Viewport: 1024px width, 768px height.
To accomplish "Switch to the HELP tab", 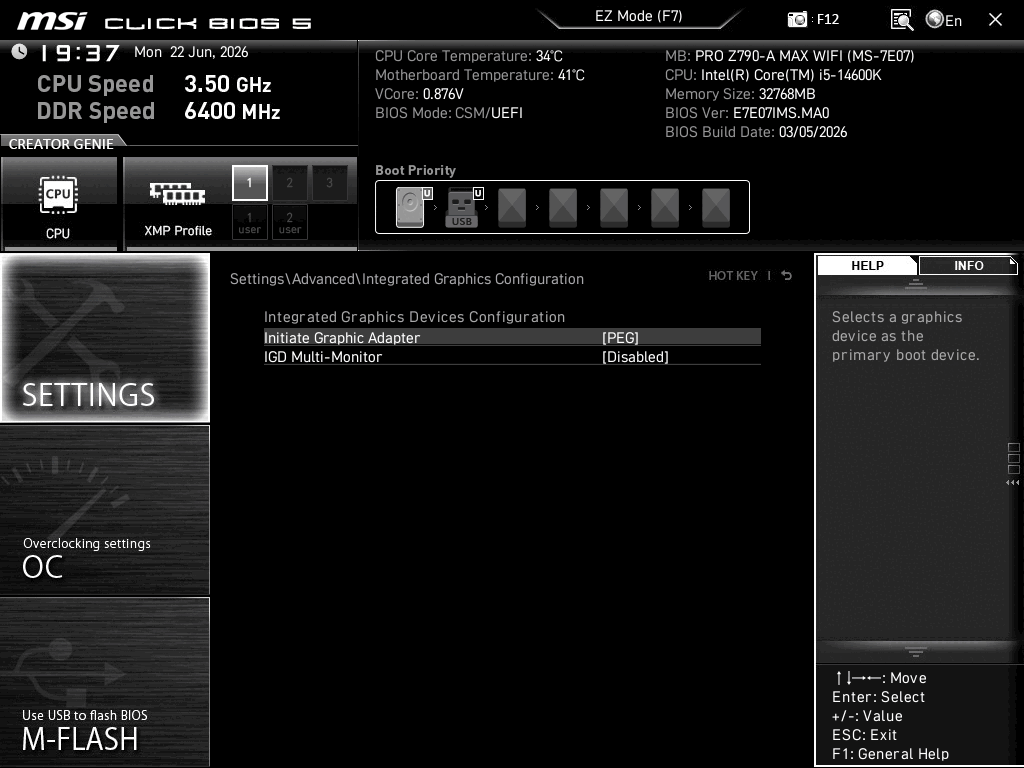I will (867, 266).
